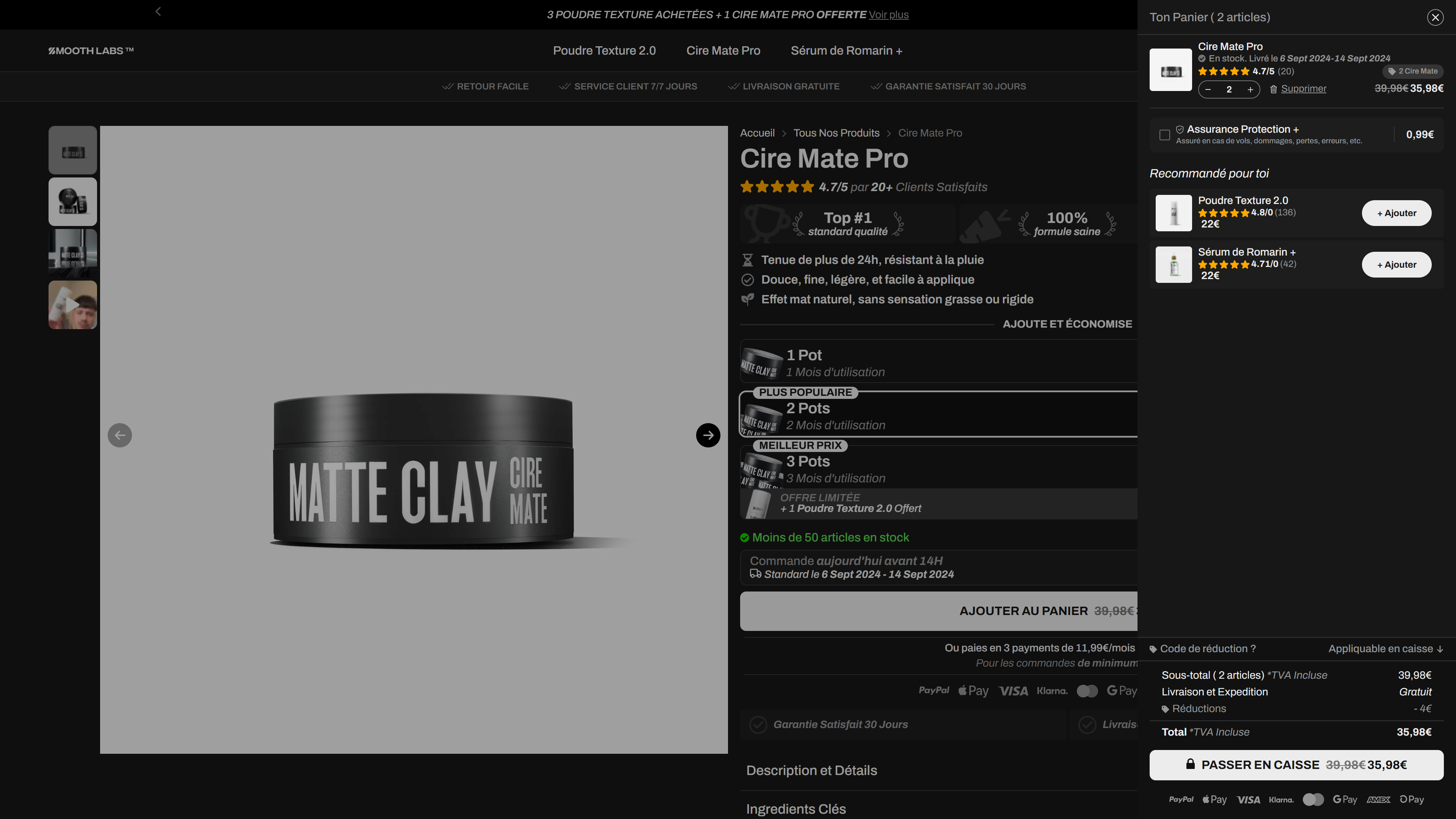Click the AJOUTER AU PANIER button
The width and height of the screenshot is (1456, 819).
click(x=938, y=611)
